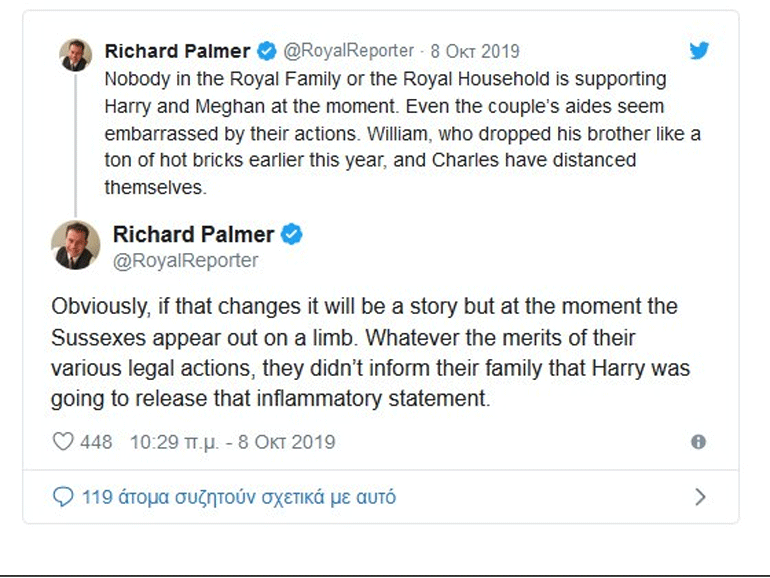The image size is (770, 578).
Task: Click verified badge in quoted tweet header
Action: (x=267, y=51)
